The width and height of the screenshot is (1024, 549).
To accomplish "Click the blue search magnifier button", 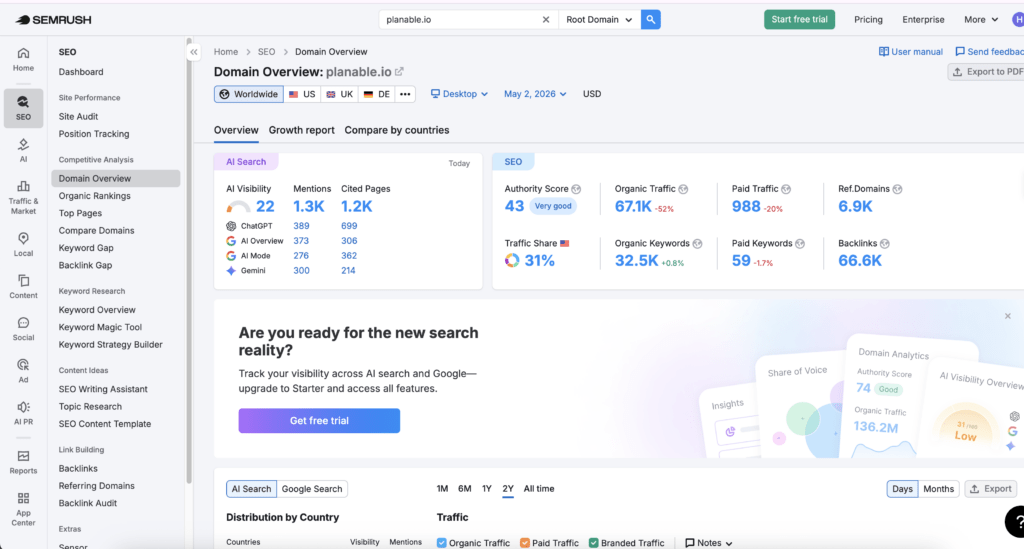I will 650,20.
